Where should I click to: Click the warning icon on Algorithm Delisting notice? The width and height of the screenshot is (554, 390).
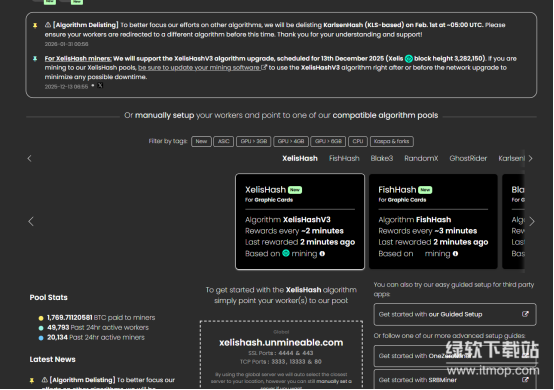pos(48,25)
